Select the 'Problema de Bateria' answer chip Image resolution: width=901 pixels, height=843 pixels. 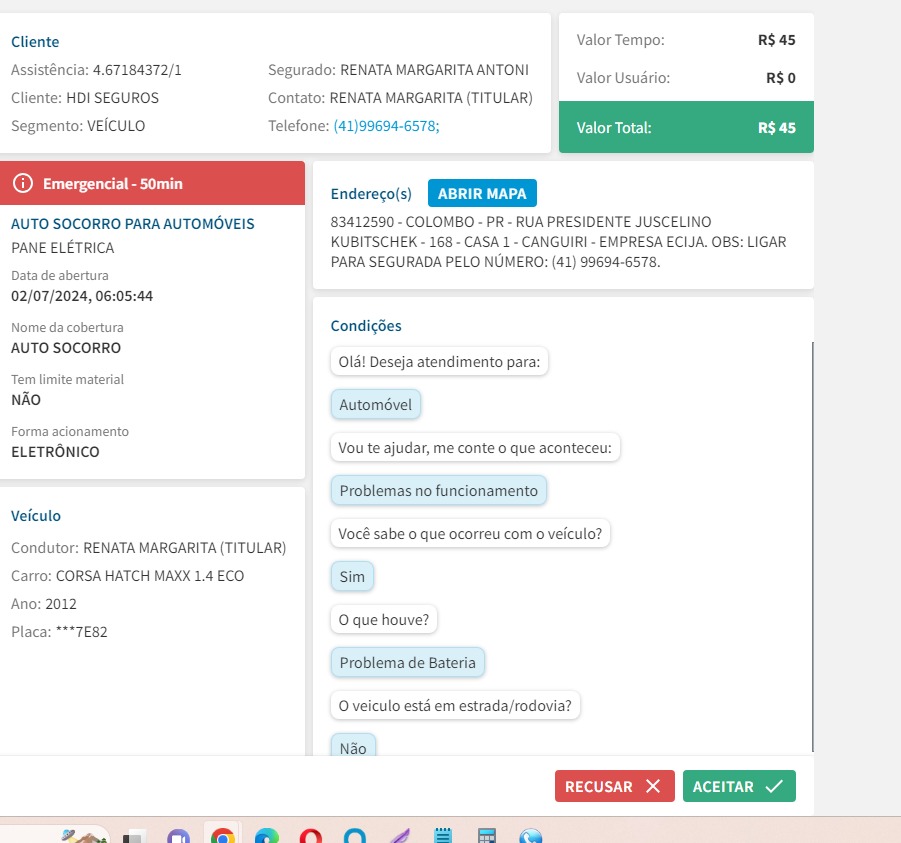pos(407,663)
